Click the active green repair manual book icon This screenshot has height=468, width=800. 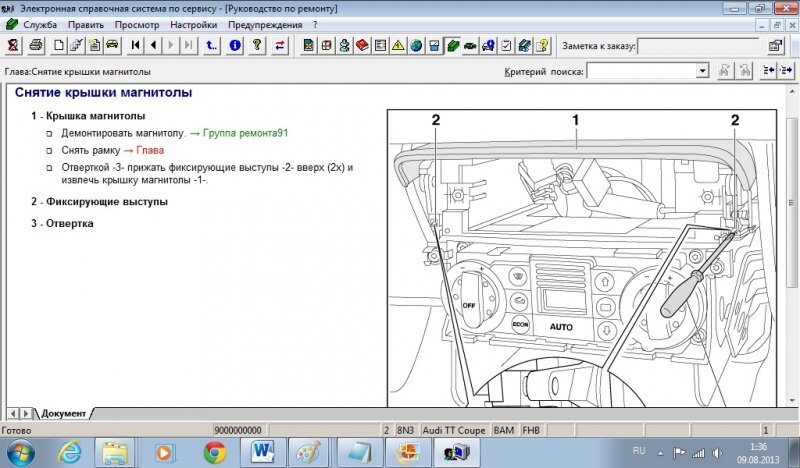click(x=452, y=45)
